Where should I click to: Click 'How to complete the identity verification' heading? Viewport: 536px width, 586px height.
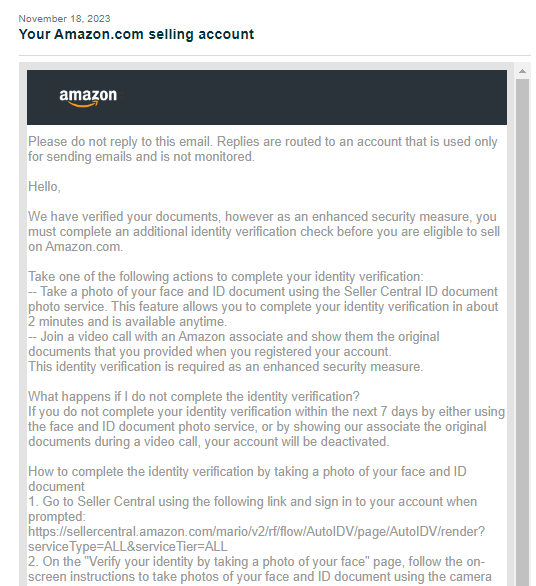(247, 479)
